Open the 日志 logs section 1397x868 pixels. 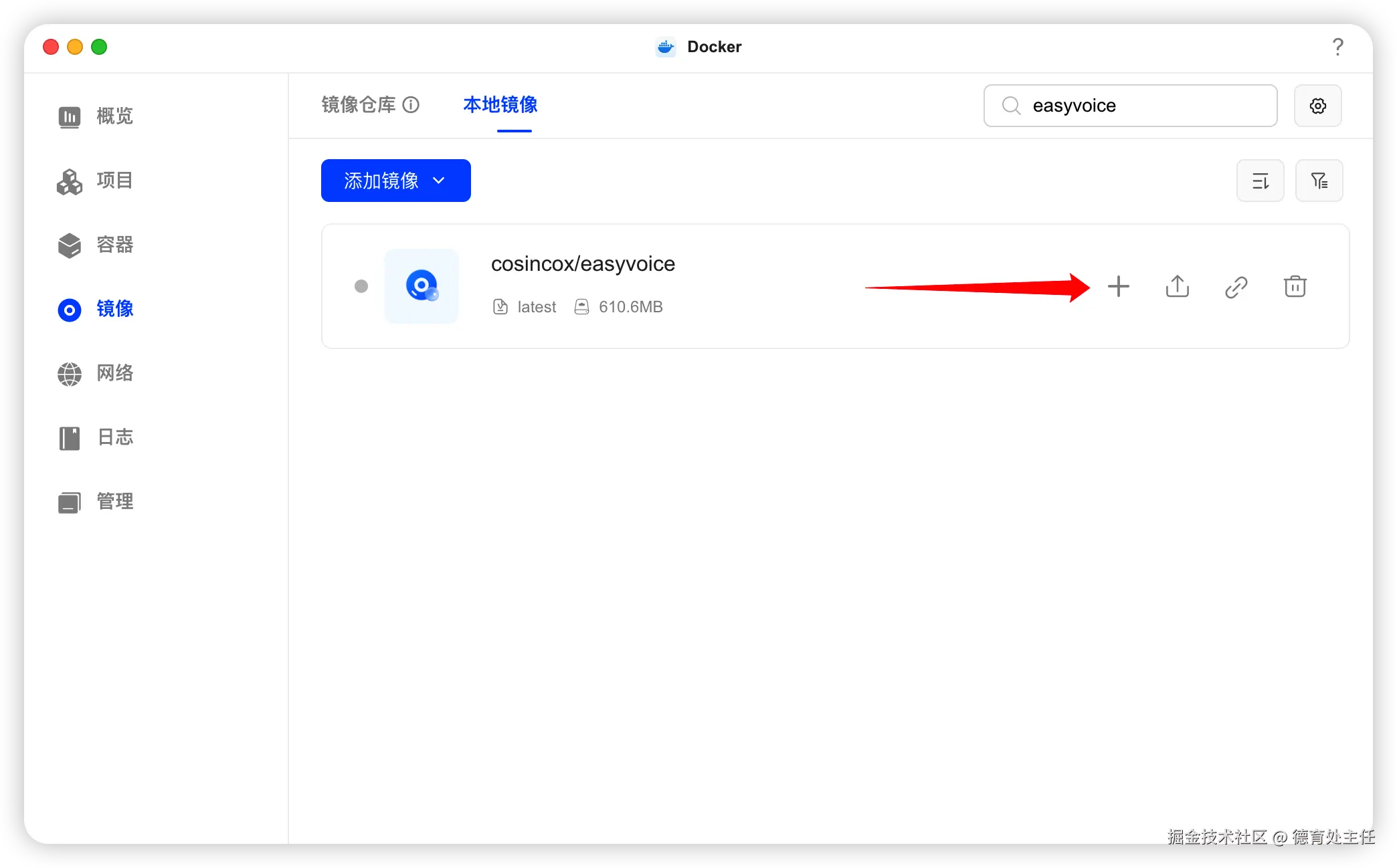click(x=96, y=437)
